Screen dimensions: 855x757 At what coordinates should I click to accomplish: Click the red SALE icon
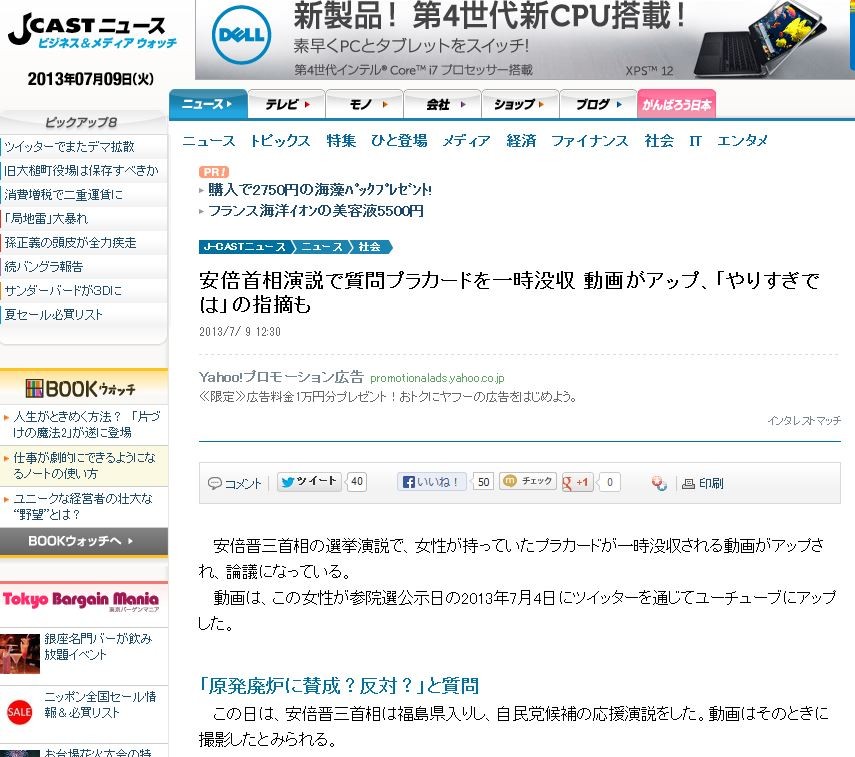click(x=19, y=712)
